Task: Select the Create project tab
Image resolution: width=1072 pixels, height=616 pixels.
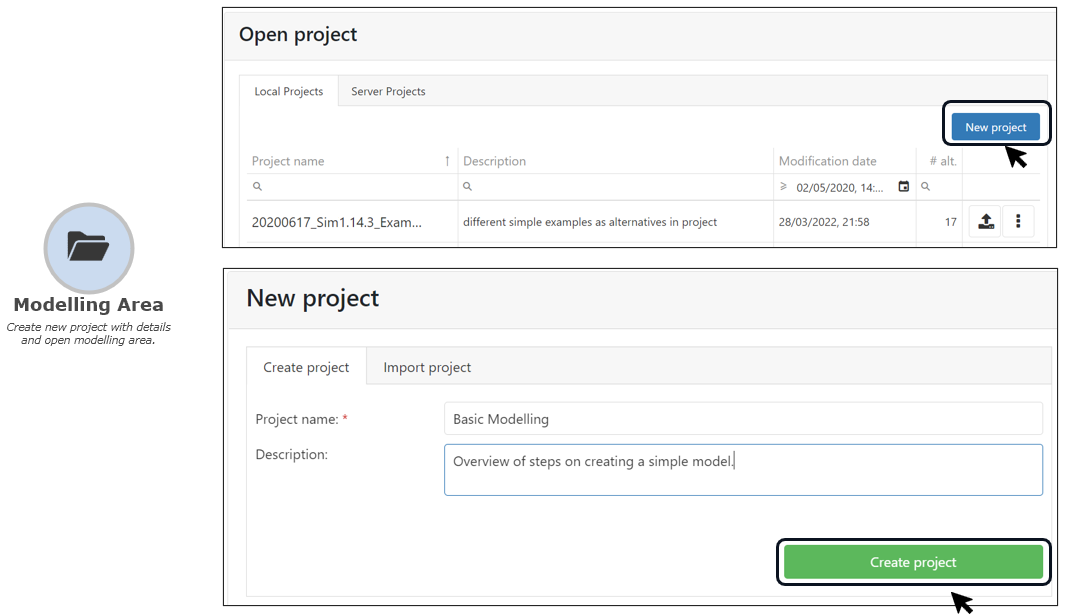Action: [306, 367]
